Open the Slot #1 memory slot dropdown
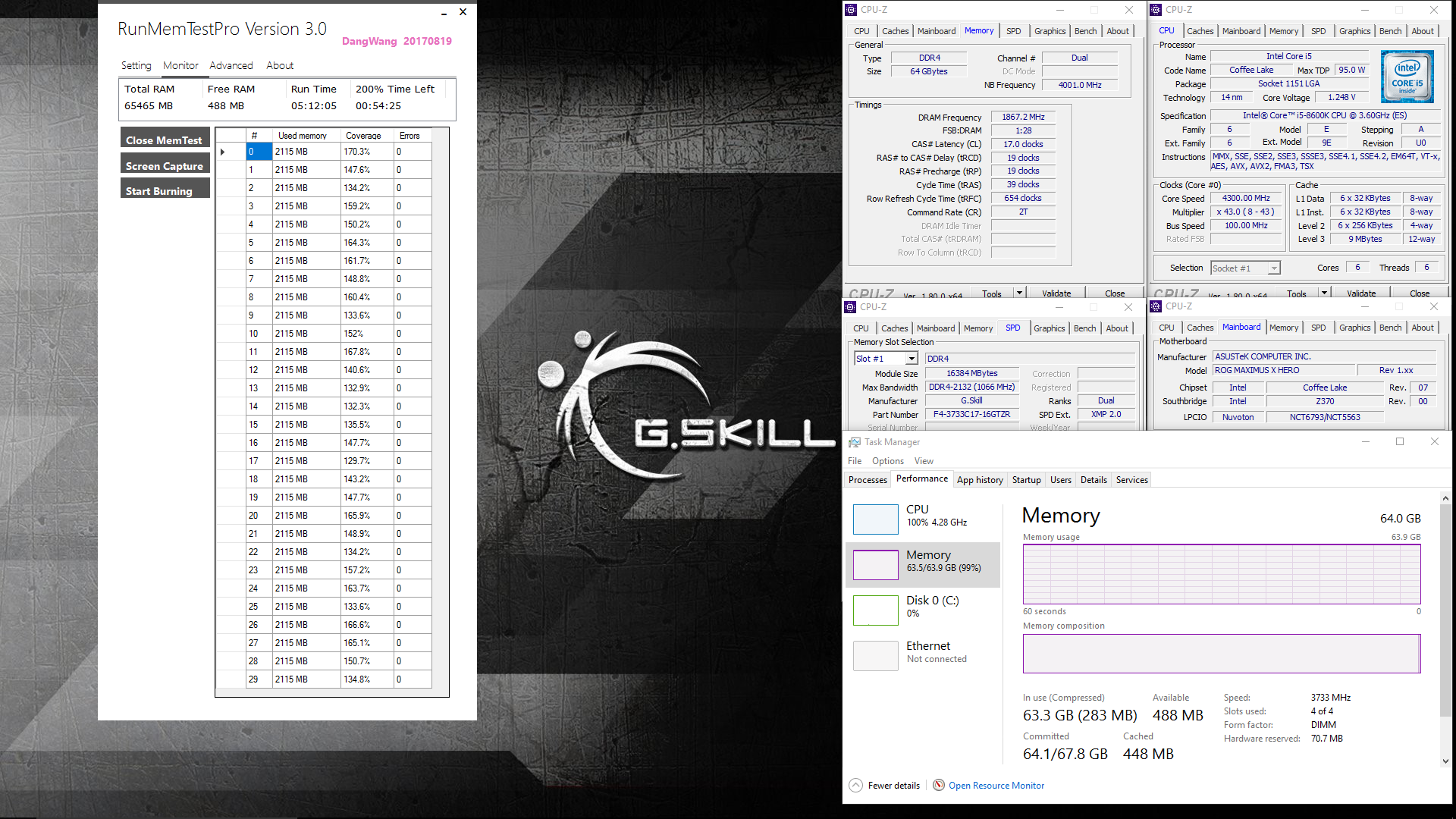1456x819 pixels. pyautogui.click(x=912, y=359)
